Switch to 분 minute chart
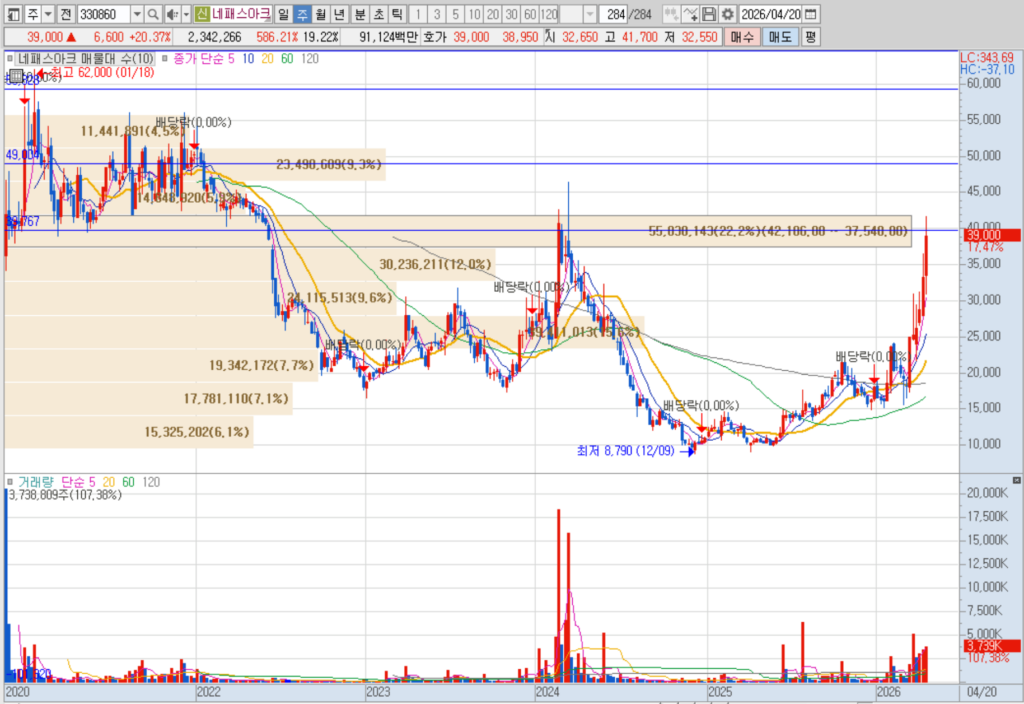This screenshot has height=704, width=1024. point(360,14)
